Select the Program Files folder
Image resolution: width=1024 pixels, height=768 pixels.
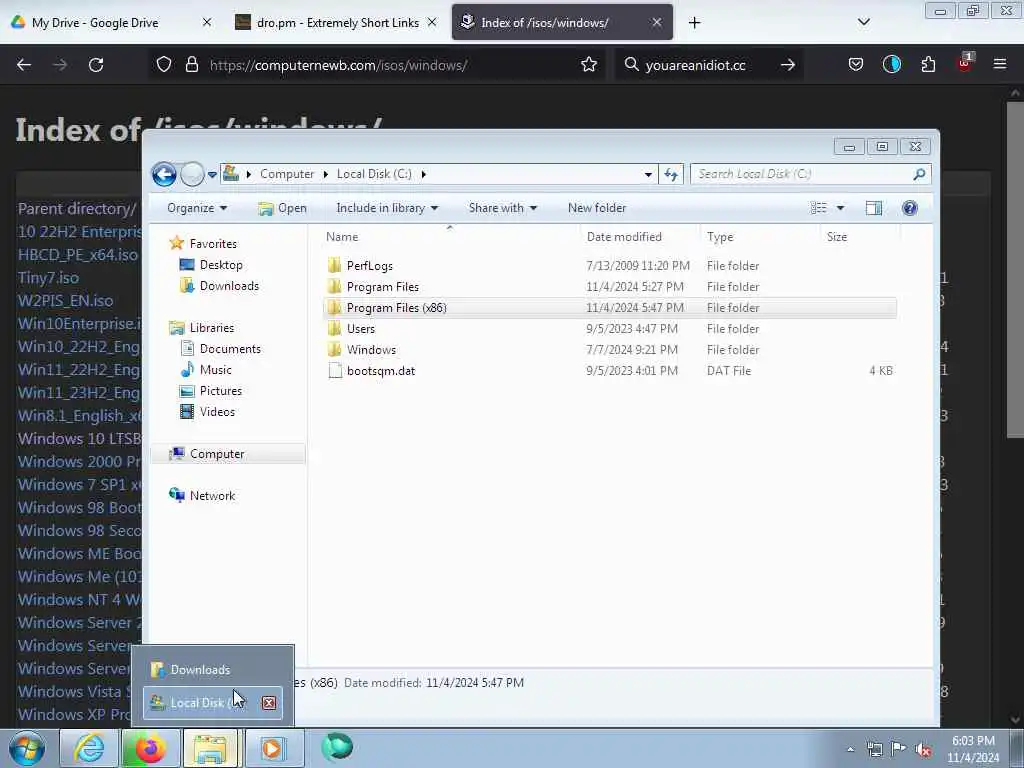609,287
